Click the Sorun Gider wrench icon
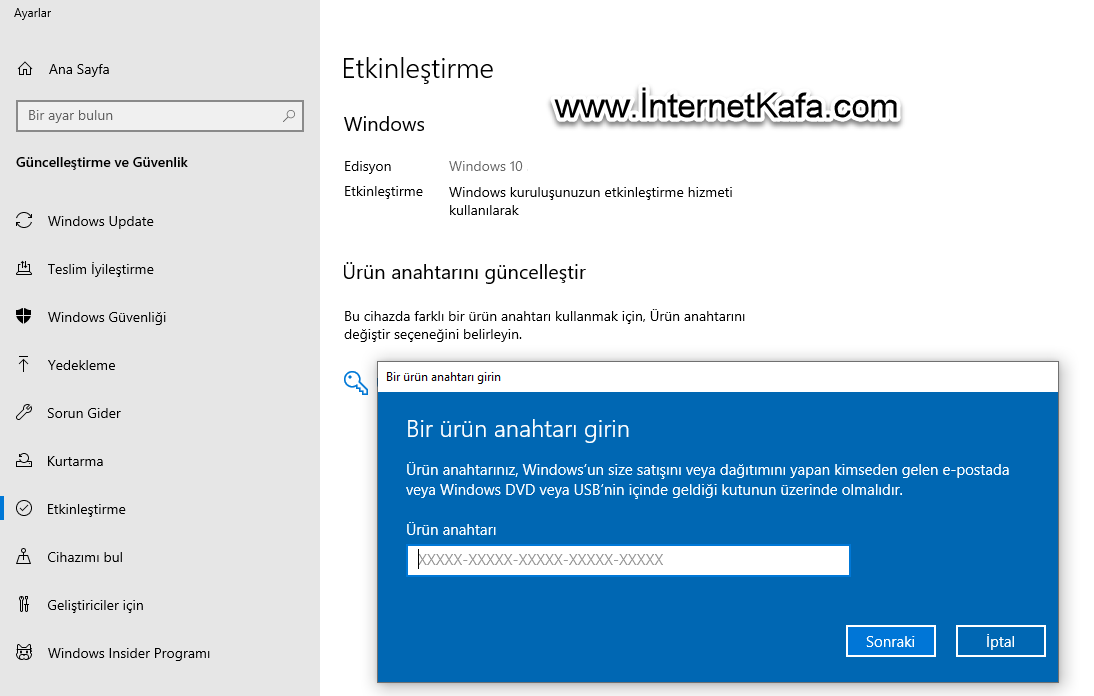 [x=24, y=412]
